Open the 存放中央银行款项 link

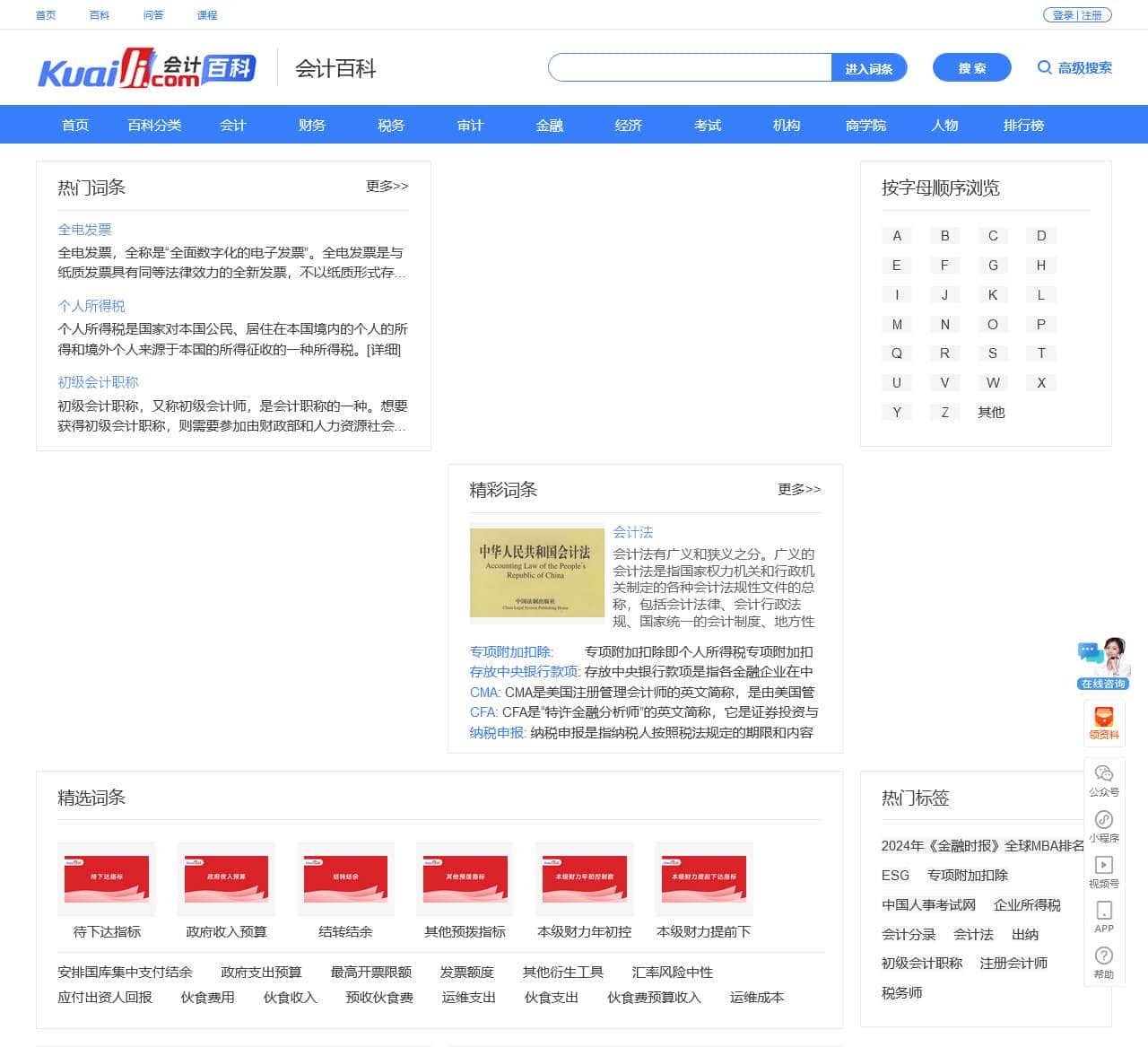(x=526, y=671)
